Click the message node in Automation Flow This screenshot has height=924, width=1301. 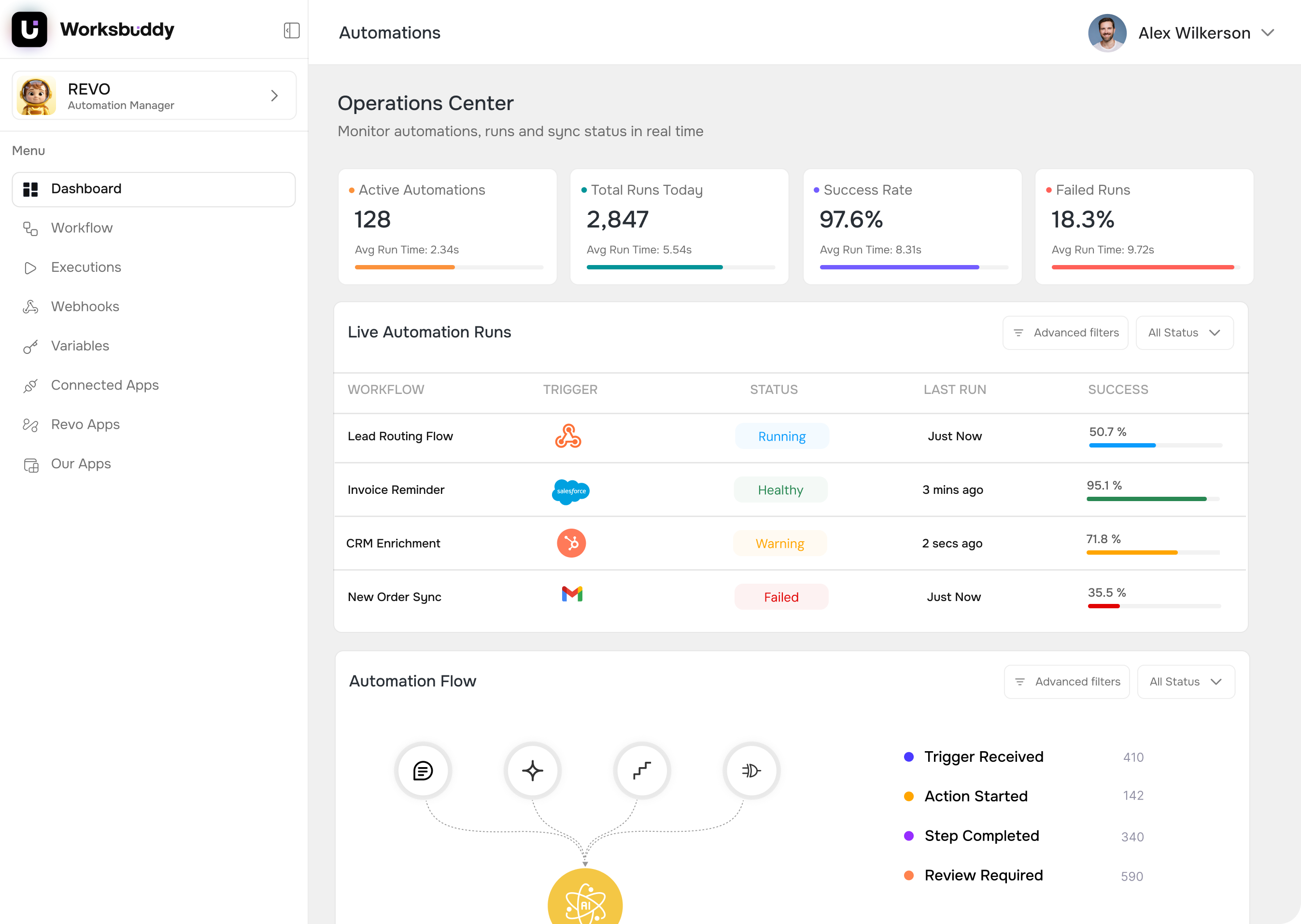coord(423,771)
